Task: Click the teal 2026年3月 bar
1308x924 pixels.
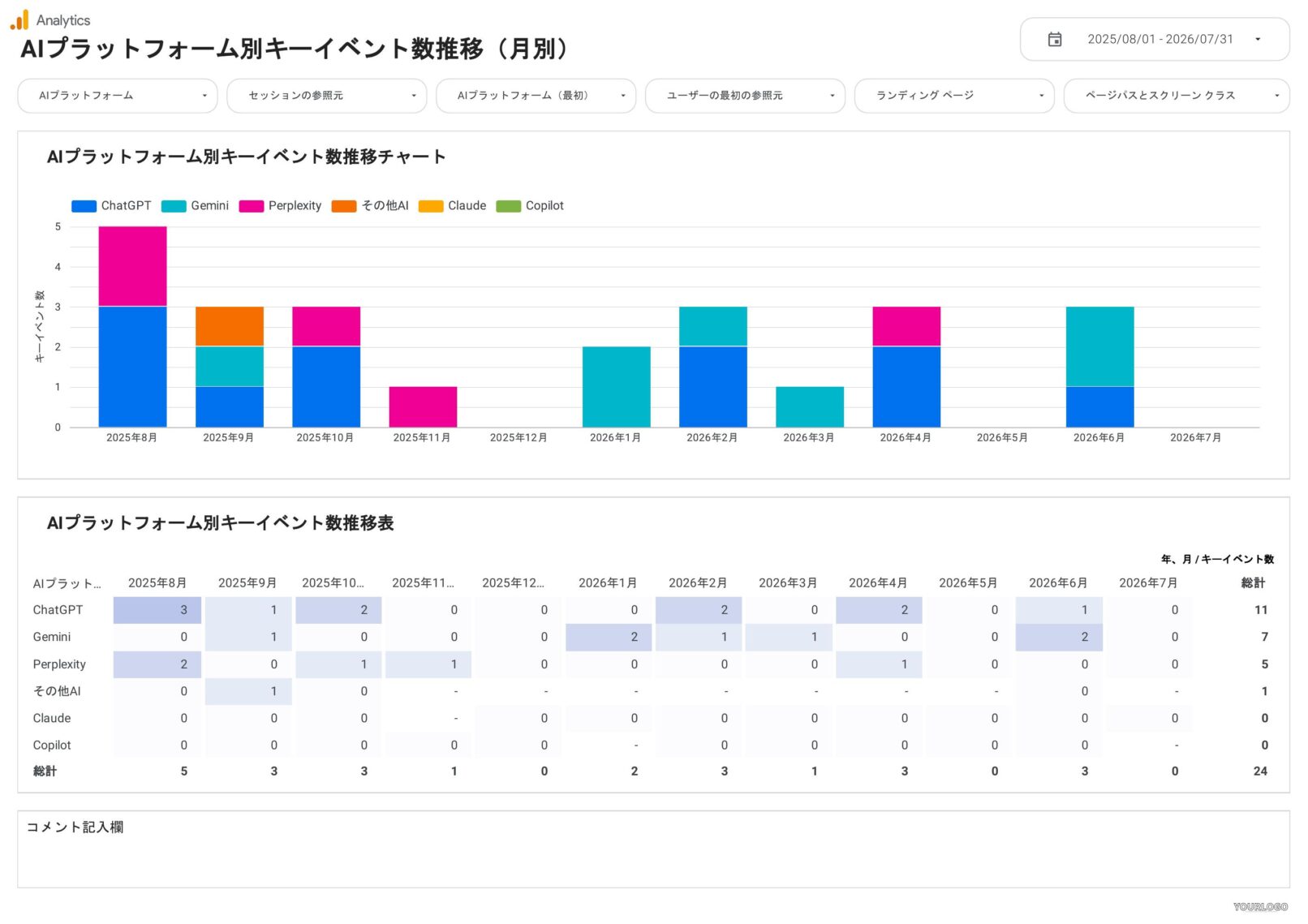Action: coord(810,406)
